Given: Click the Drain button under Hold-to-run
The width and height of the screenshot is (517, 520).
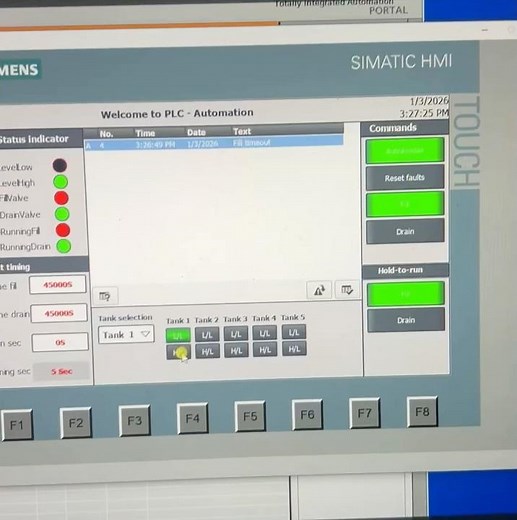Looking at the screenshot, I should pyautogui.click(x=406, y=320).
